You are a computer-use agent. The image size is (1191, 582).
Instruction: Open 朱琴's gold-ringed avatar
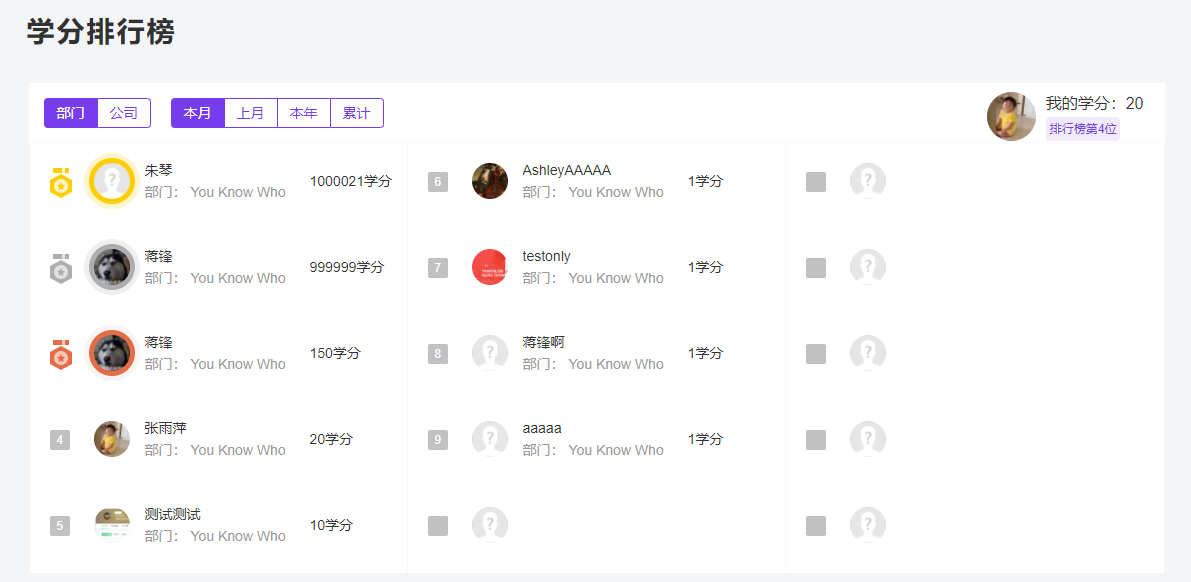tap(112, 181)
